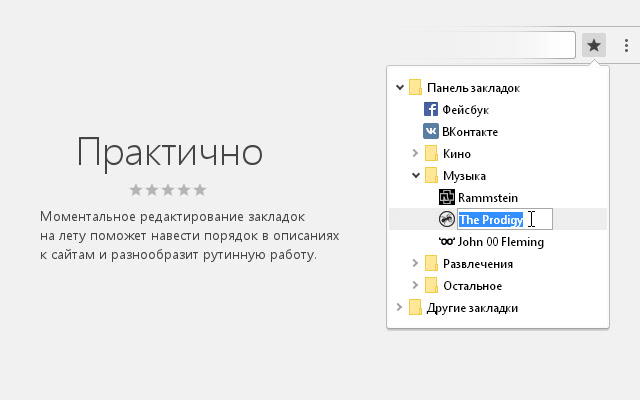The width and height of the screenshot is (640, 400).
Task: Click the Развлечения folder icon
Action: [431, 264]
